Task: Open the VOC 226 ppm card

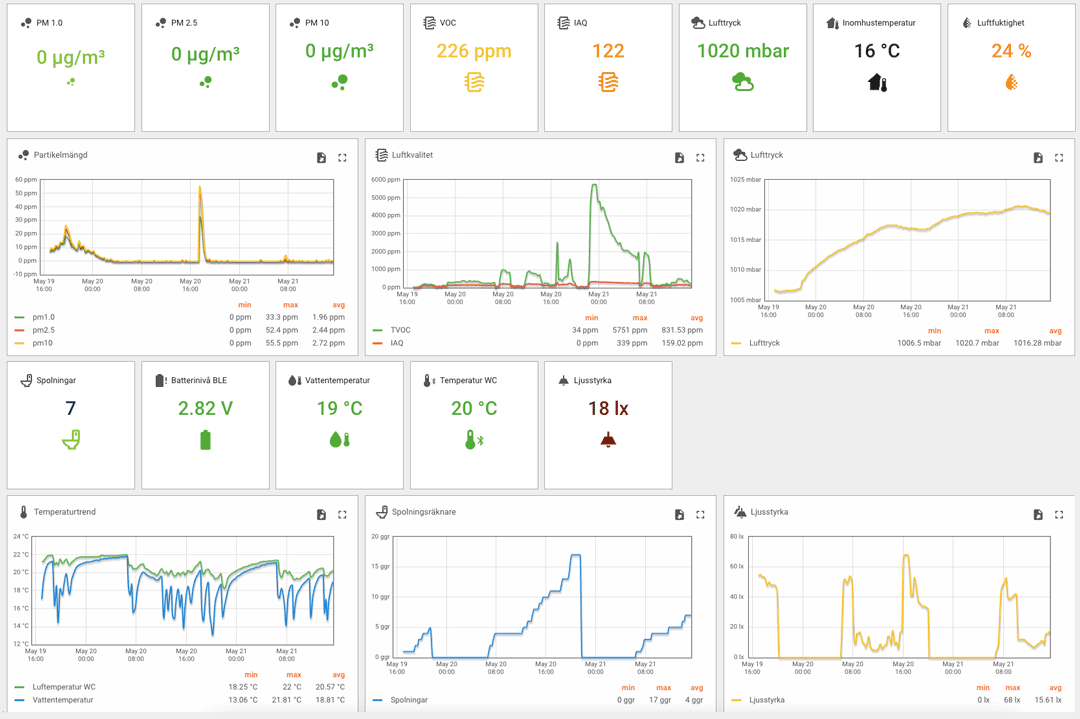Action: coord(474,67)
